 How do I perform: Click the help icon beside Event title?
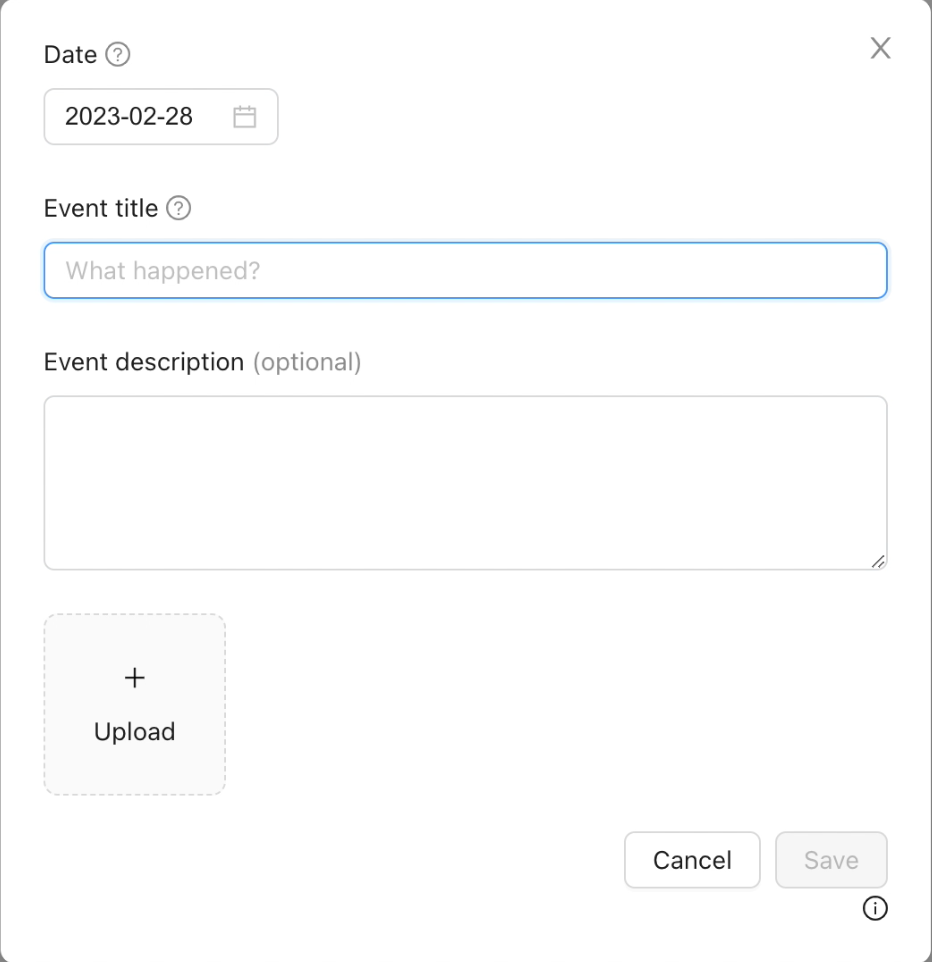click(178, 208)
